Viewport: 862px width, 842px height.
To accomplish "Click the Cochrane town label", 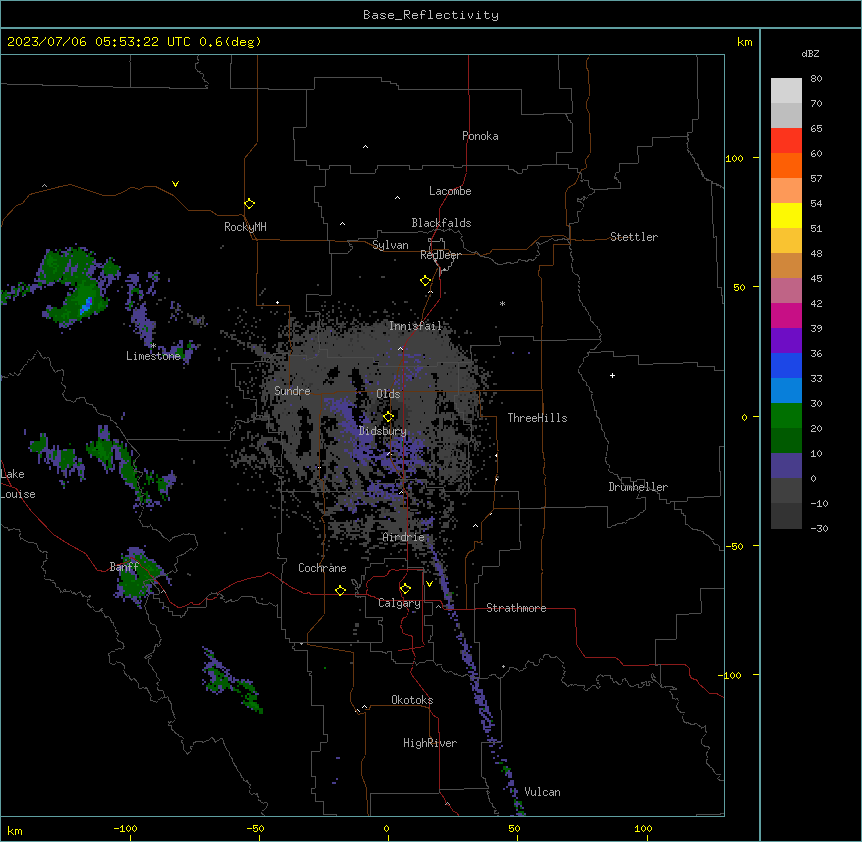I will coord(322,568).
